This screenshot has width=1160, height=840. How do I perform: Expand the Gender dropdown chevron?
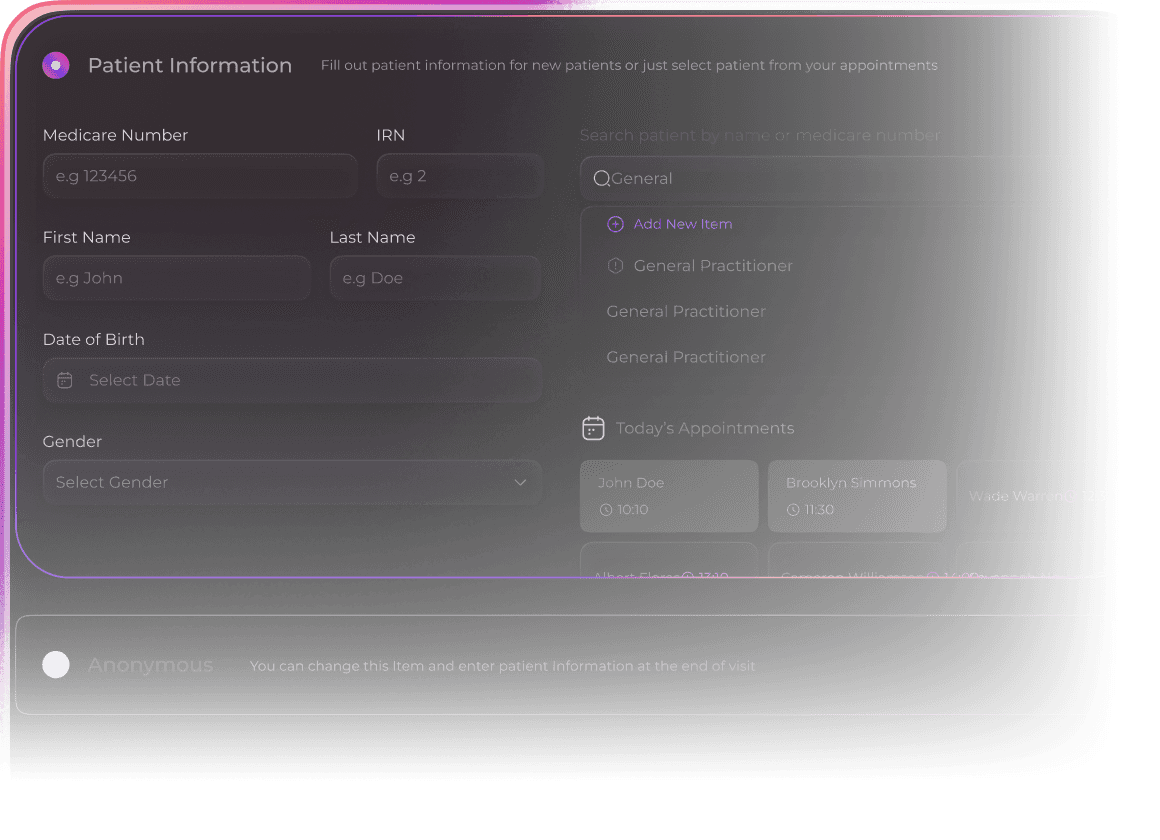[x=520, y=483]
